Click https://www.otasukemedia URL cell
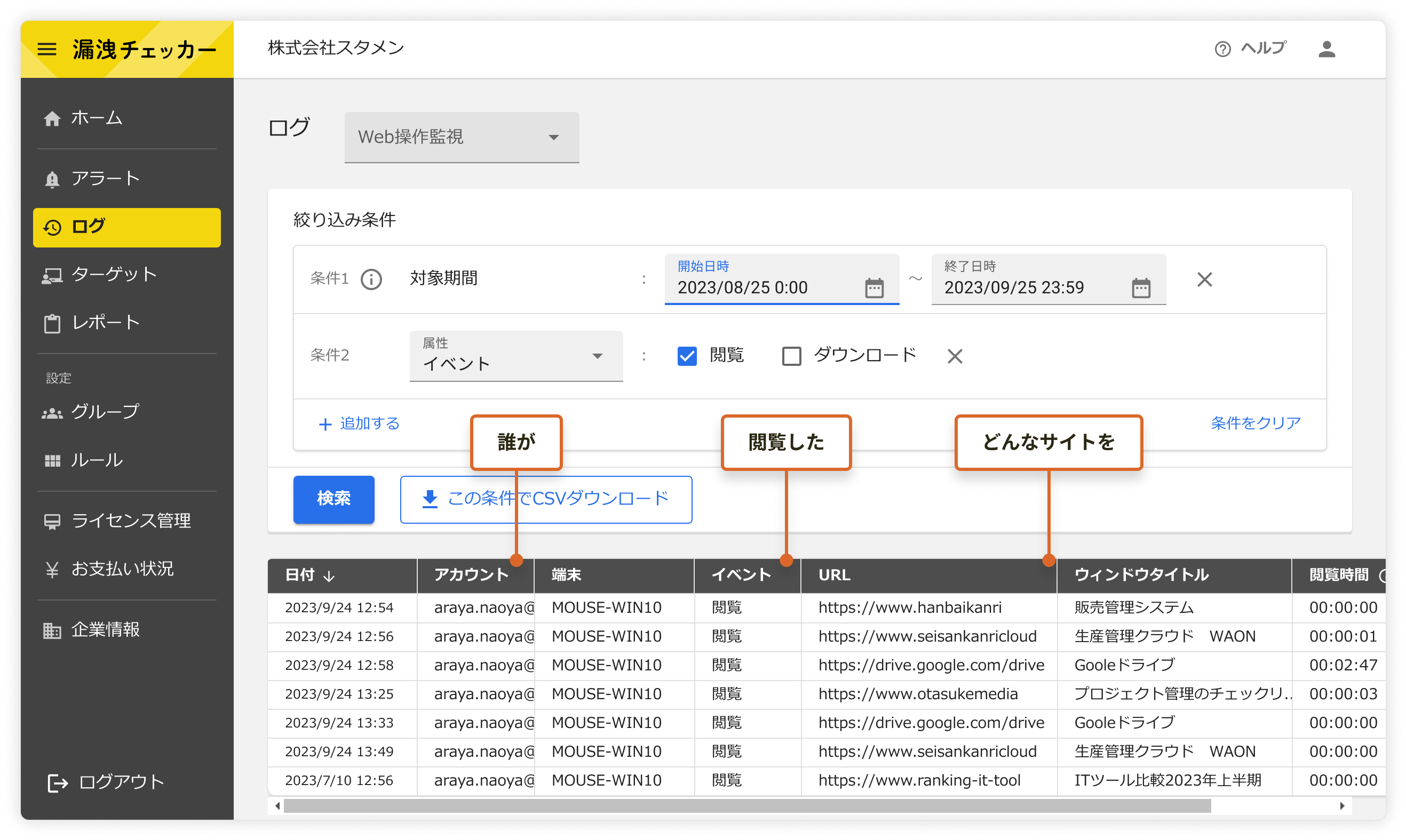Image resolution: width=1406 pixels, height=840 pixels. (928, 694)
